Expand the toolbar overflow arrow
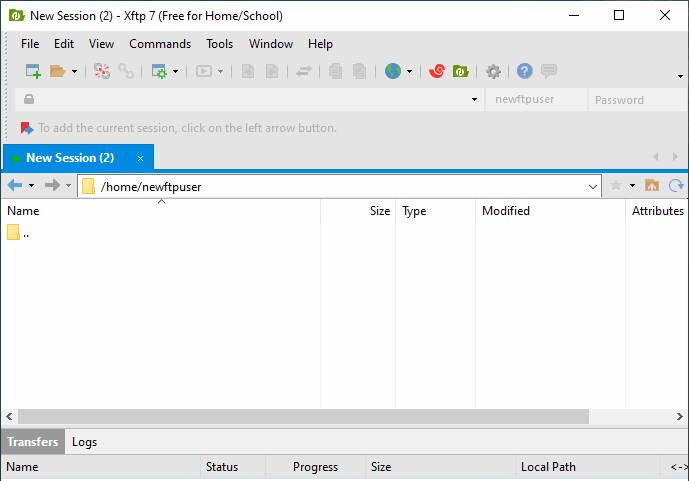 point(680,76)
